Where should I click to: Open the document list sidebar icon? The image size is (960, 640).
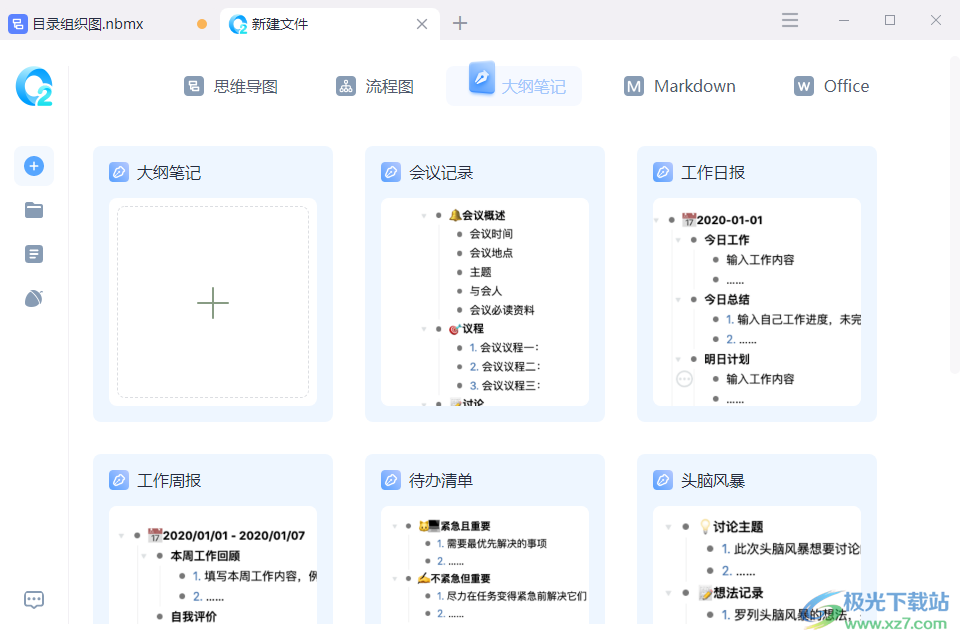tap(34, 254)
